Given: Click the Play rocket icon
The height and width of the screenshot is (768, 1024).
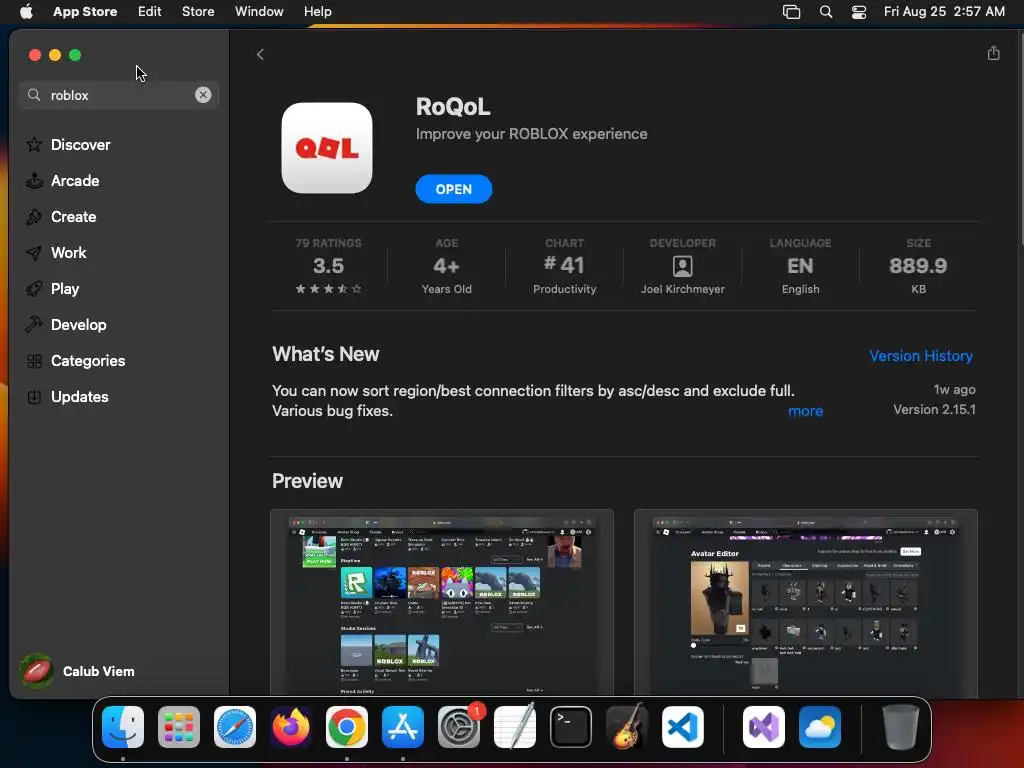Looking at the screenshot, I should coord(34,289).
